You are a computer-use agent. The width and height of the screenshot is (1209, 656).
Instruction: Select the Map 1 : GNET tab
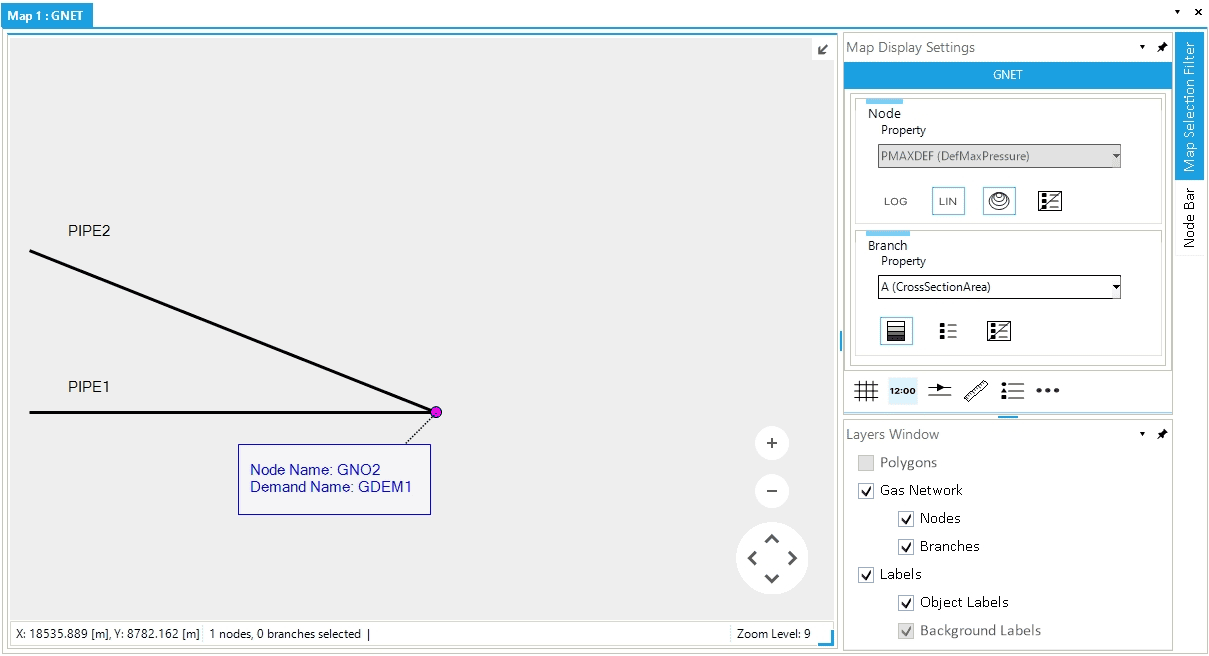[46, 15]
